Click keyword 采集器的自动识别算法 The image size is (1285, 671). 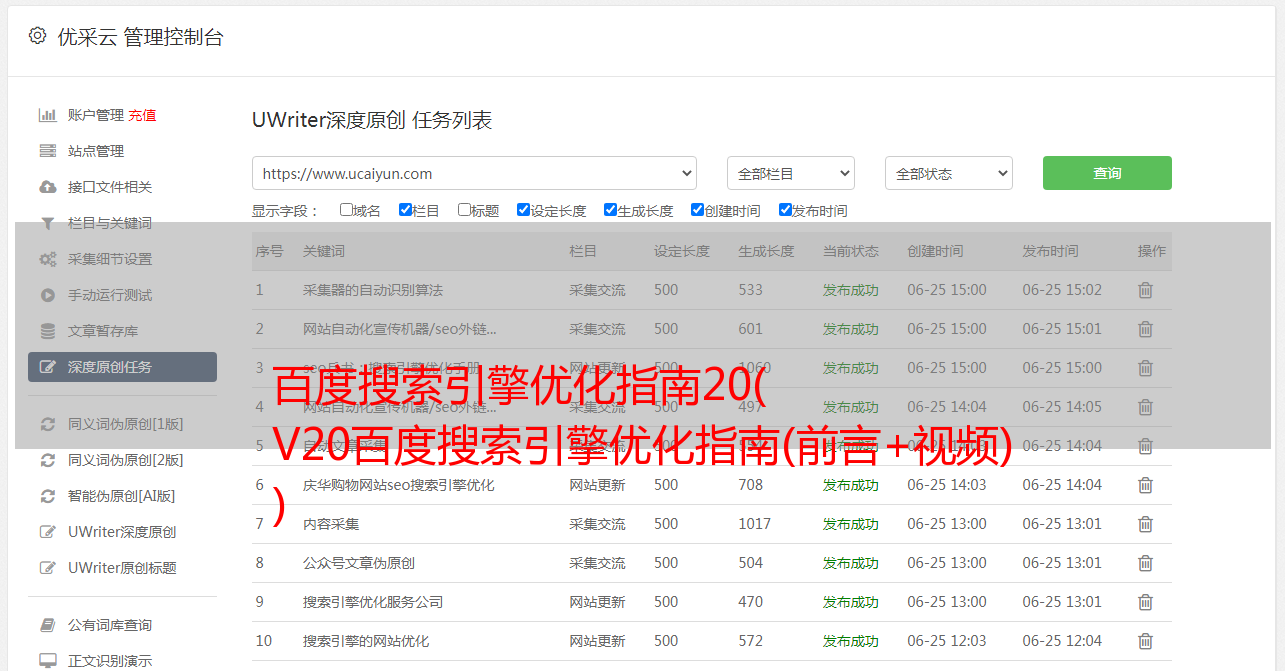tap(373, 290)
